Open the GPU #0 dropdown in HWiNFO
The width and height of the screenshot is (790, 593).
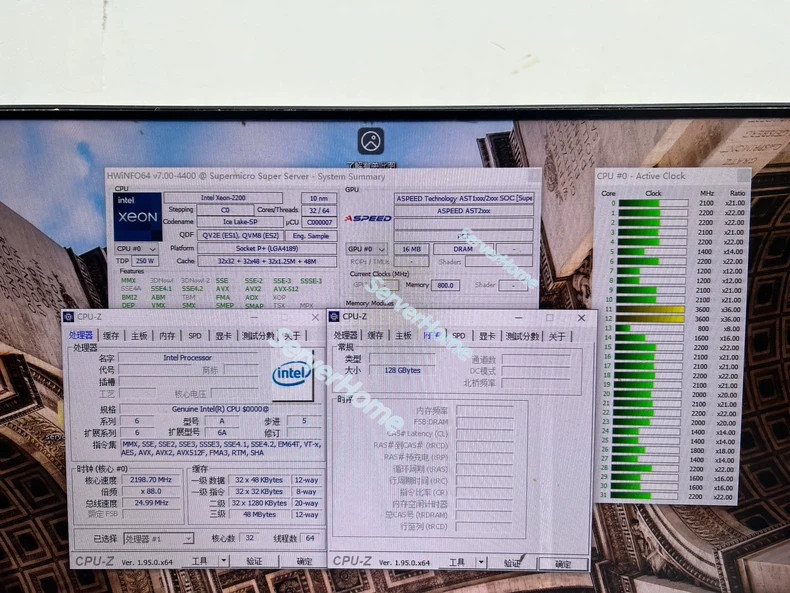366,249
